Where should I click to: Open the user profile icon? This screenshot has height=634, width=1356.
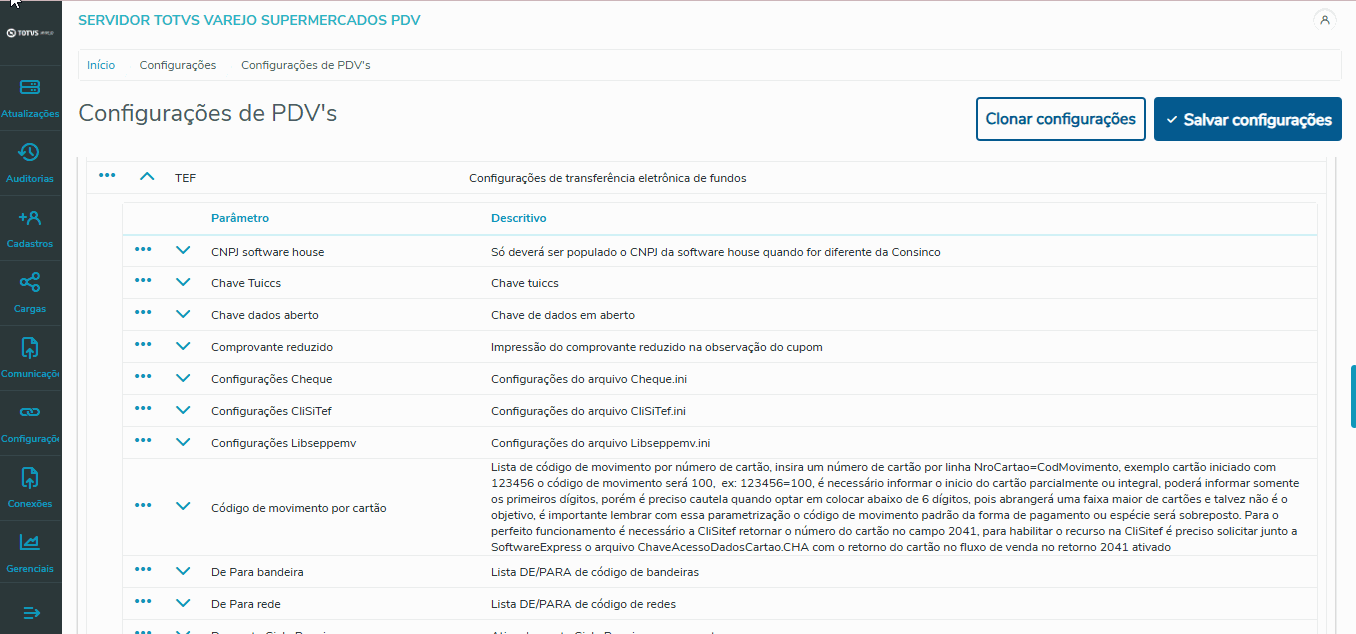click(x=1325, y=19)
